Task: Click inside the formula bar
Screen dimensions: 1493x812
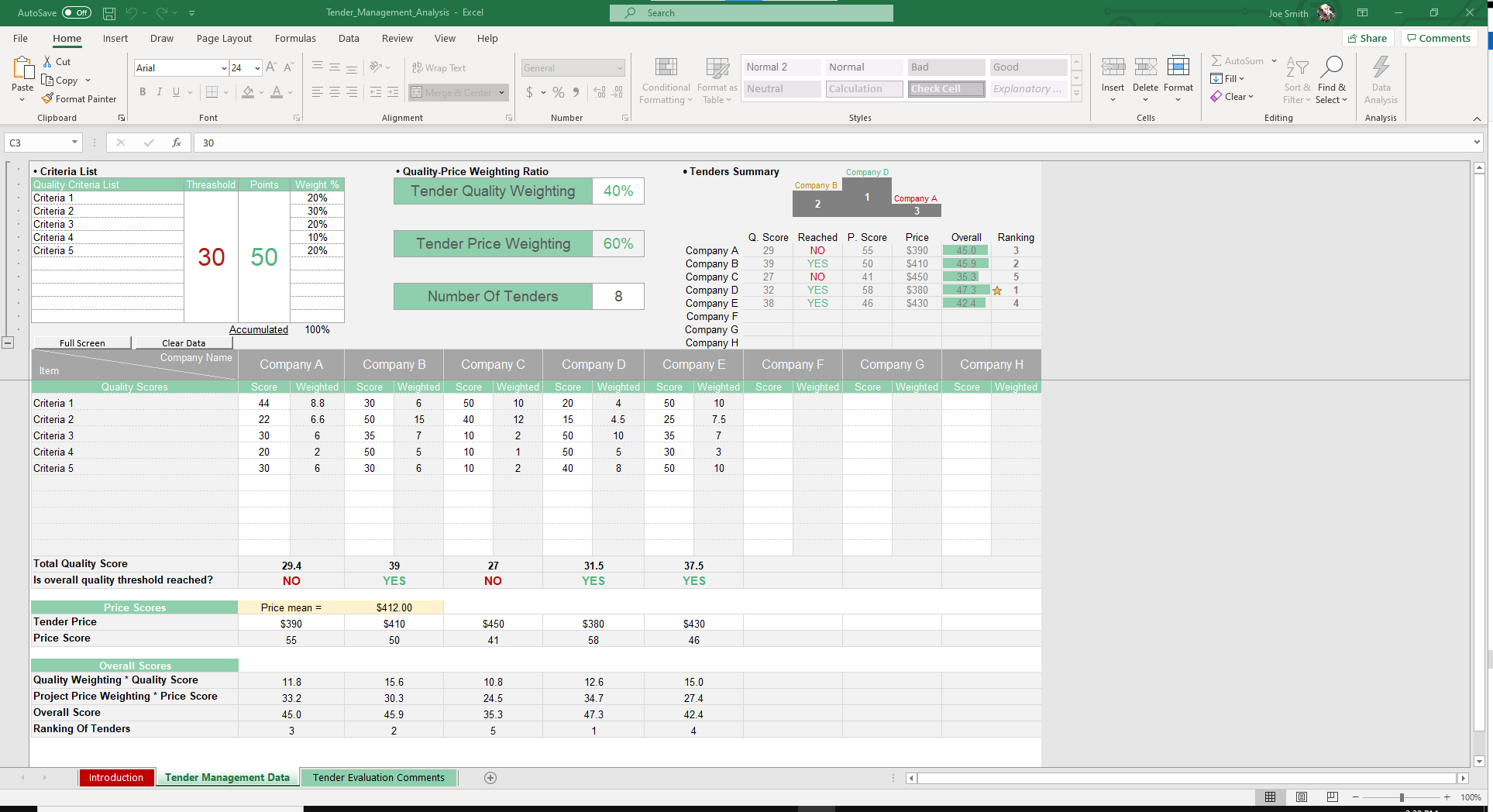Action: (775, 143)
